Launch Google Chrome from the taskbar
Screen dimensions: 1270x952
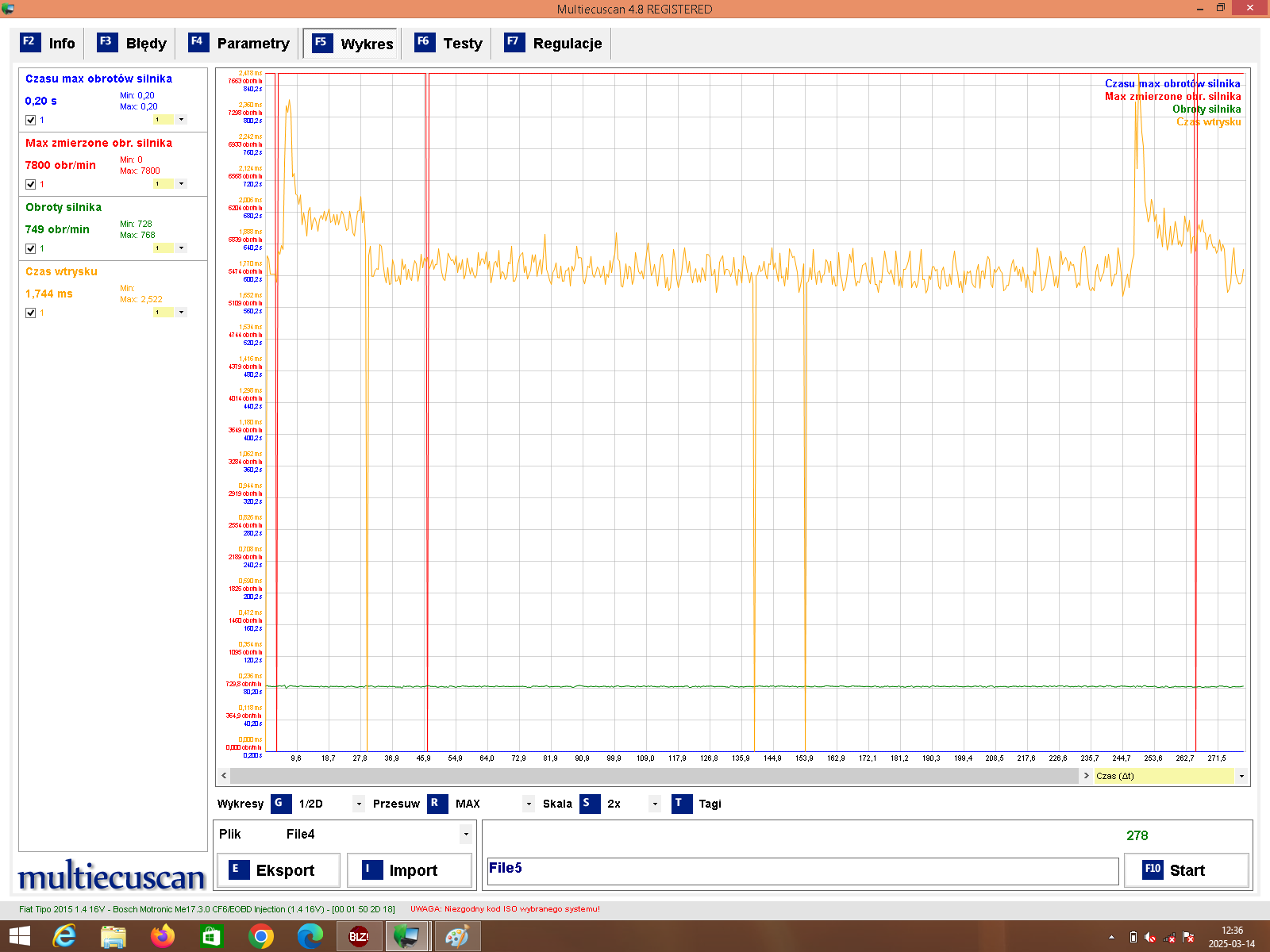pyautogui.click(x=260, y=936)
